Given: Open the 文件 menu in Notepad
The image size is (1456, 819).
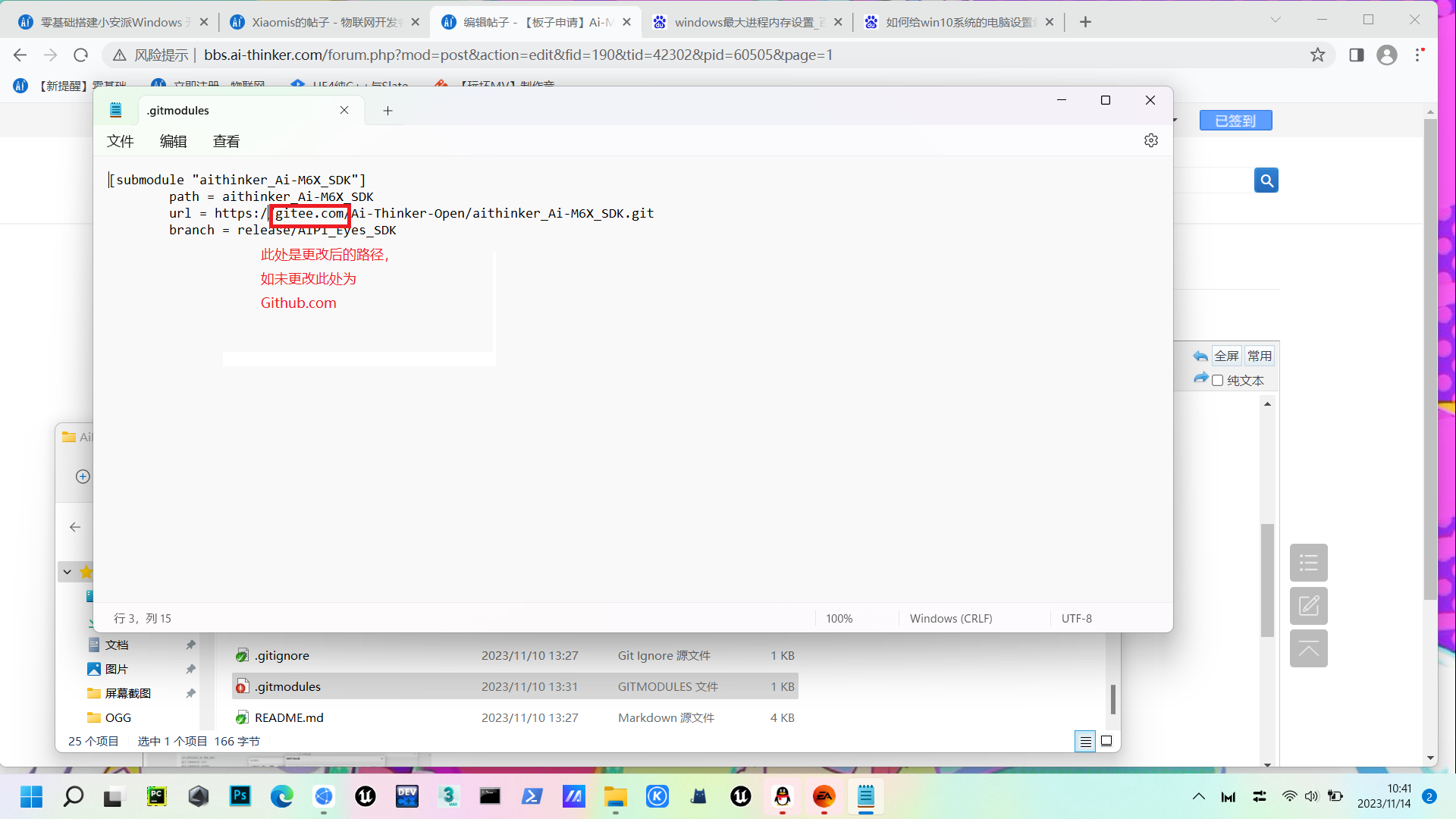Looking at the screenshot, I should [x=120, y=141].
